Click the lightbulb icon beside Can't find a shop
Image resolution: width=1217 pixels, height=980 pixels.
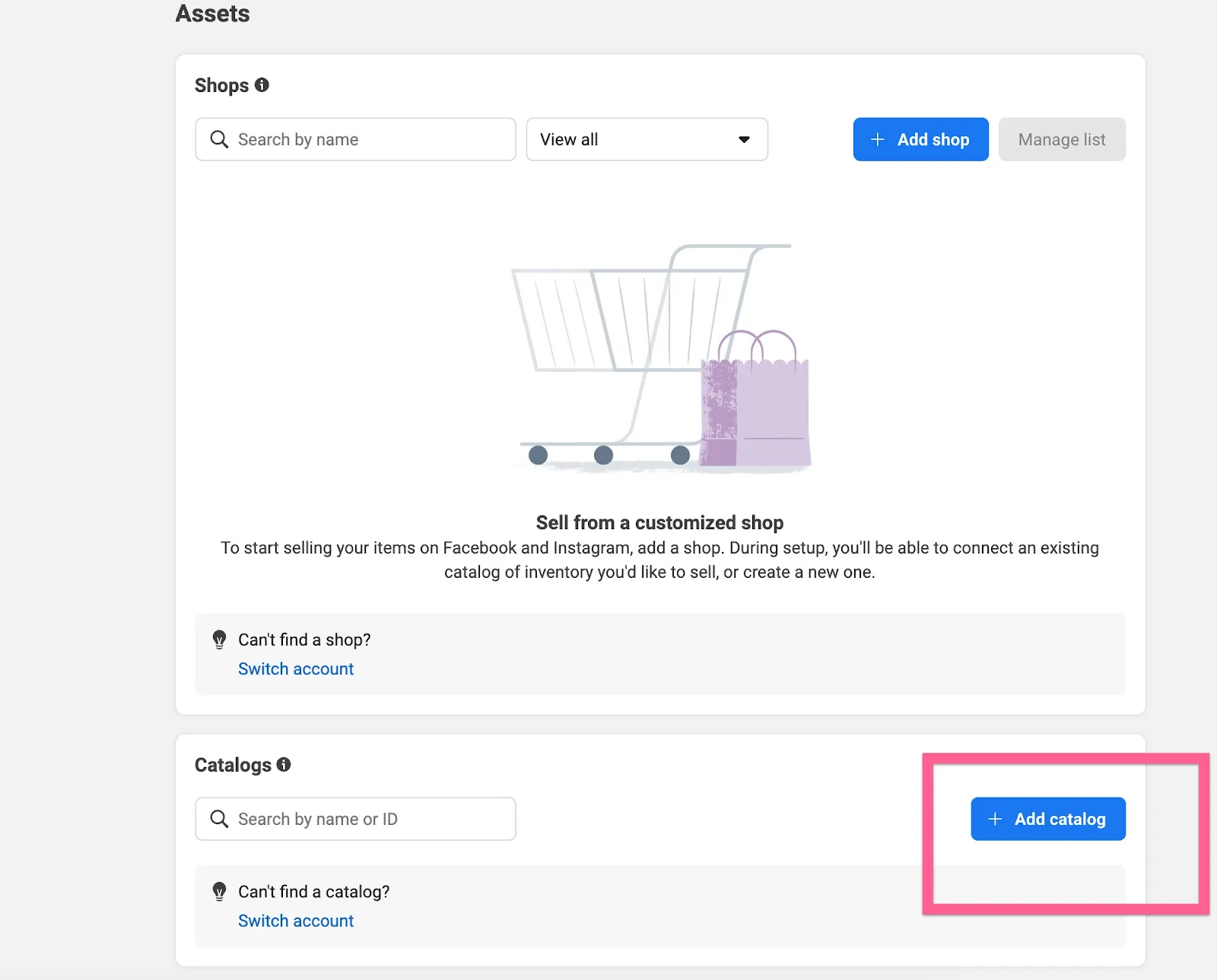click(x=219, y=639)
